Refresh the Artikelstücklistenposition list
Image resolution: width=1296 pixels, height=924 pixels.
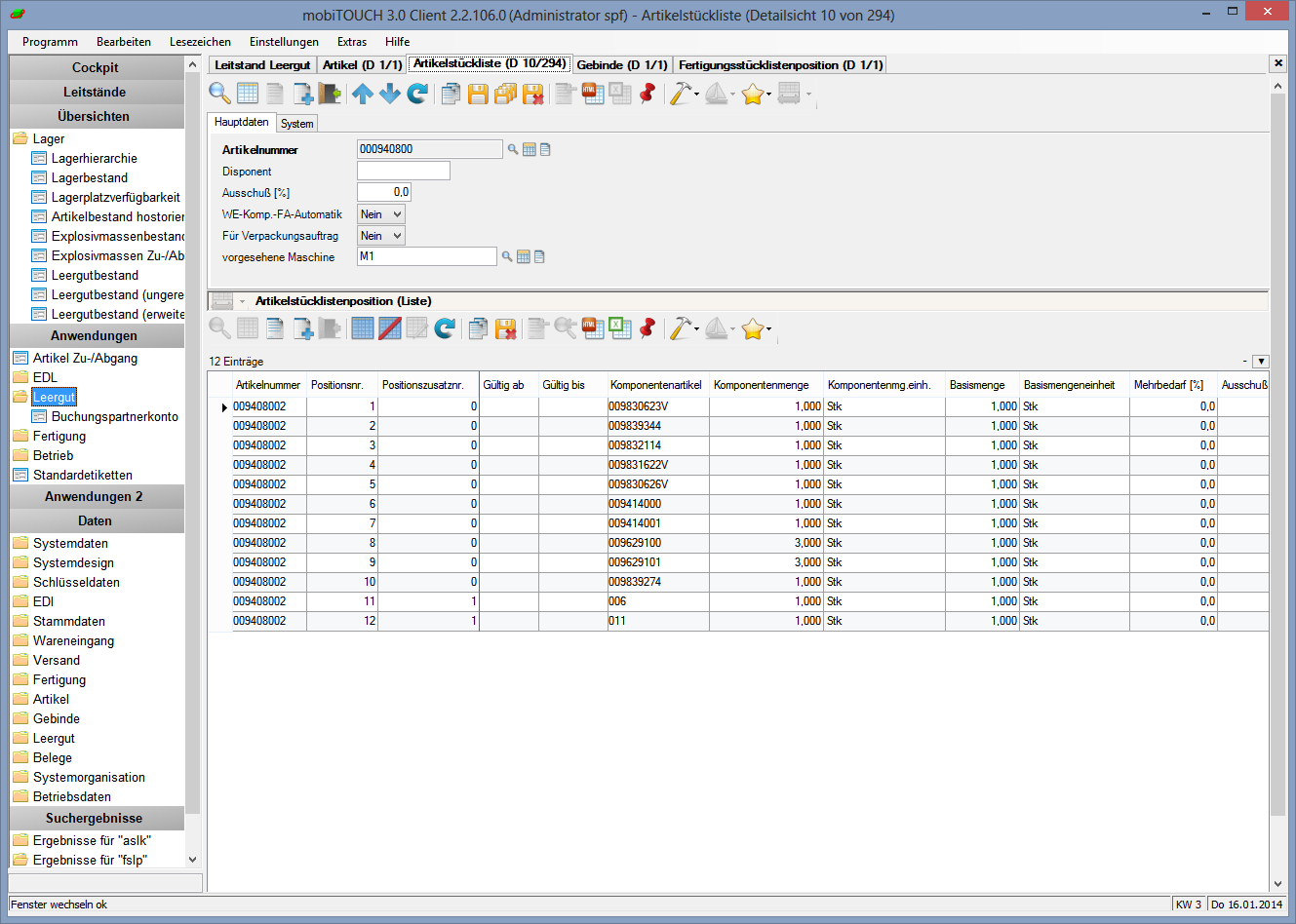(445, 328)
